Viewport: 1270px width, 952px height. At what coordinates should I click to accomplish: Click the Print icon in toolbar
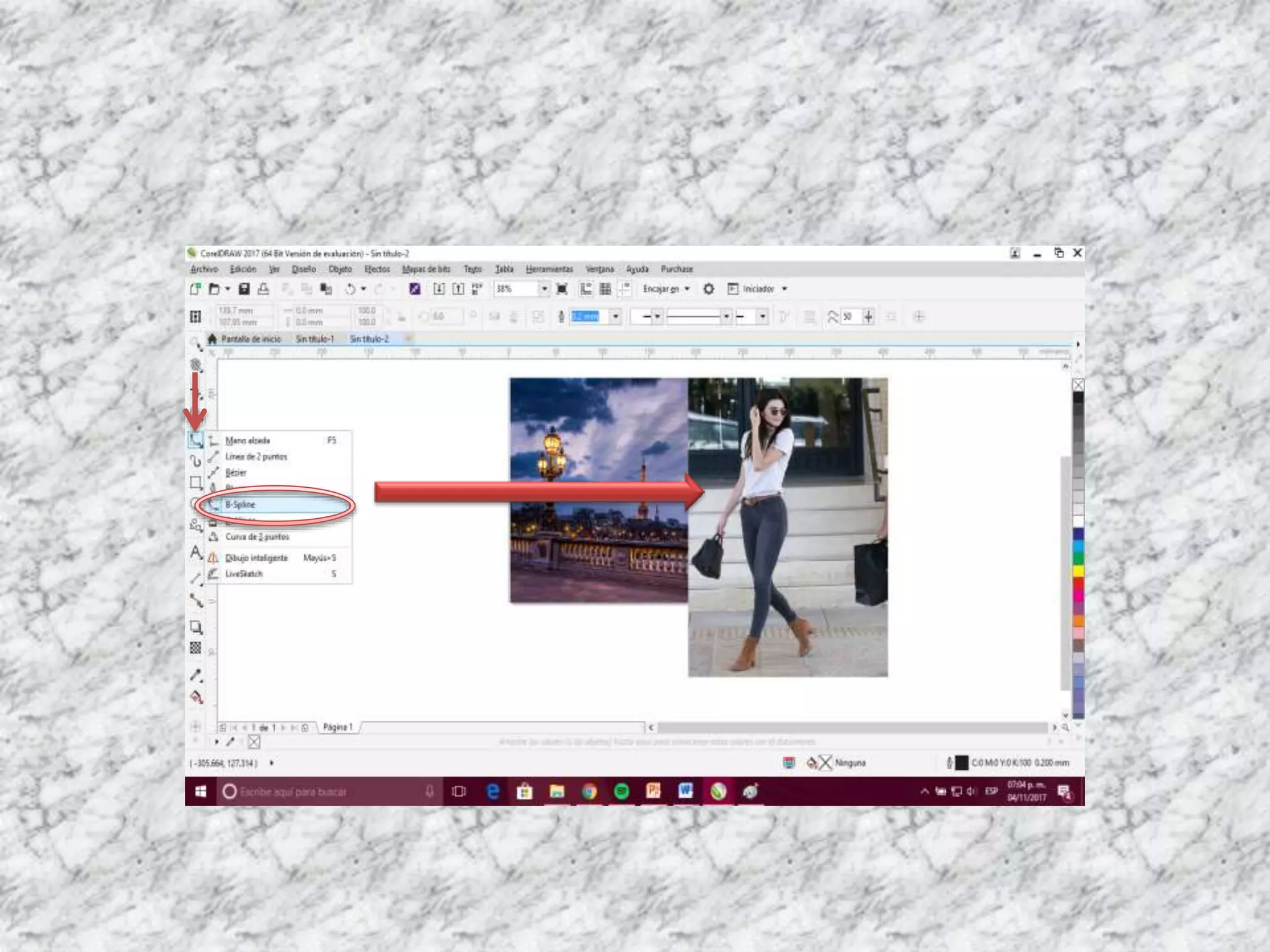click(x=264, y=289)
